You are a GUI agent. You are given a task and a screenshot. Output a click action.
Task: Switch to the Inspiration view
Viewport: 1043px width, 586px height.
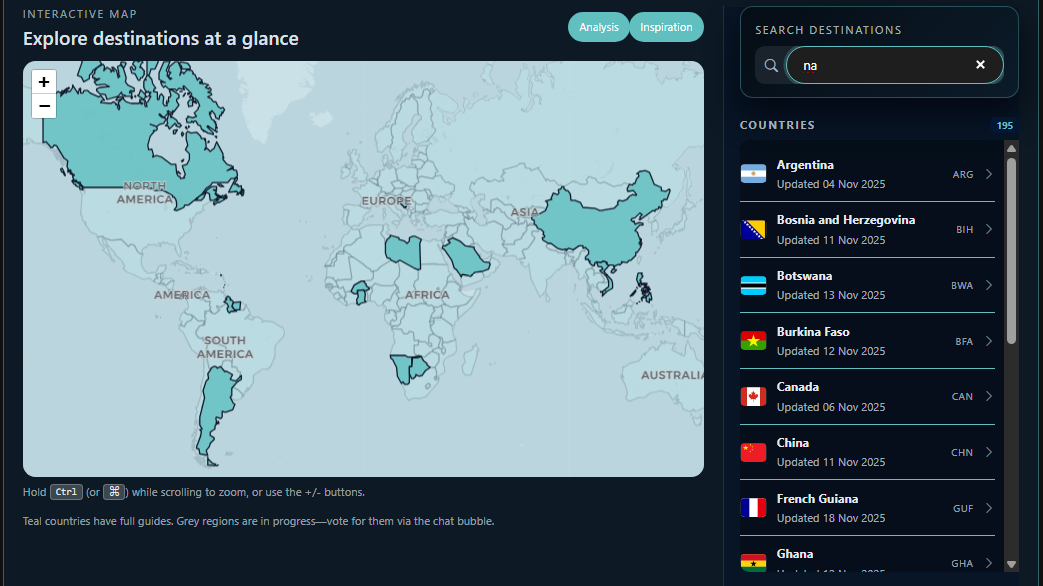[666, 27]
